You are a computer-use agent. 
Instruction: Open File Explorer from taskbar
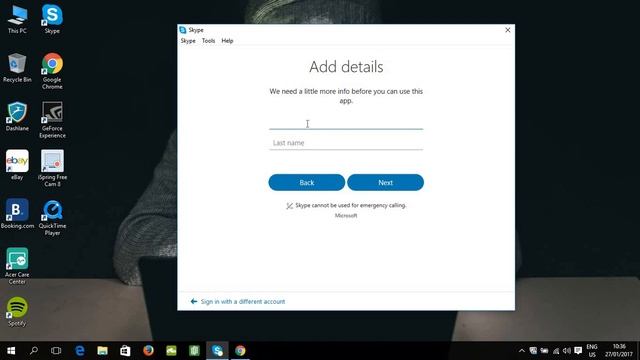(x=102, y=351)
